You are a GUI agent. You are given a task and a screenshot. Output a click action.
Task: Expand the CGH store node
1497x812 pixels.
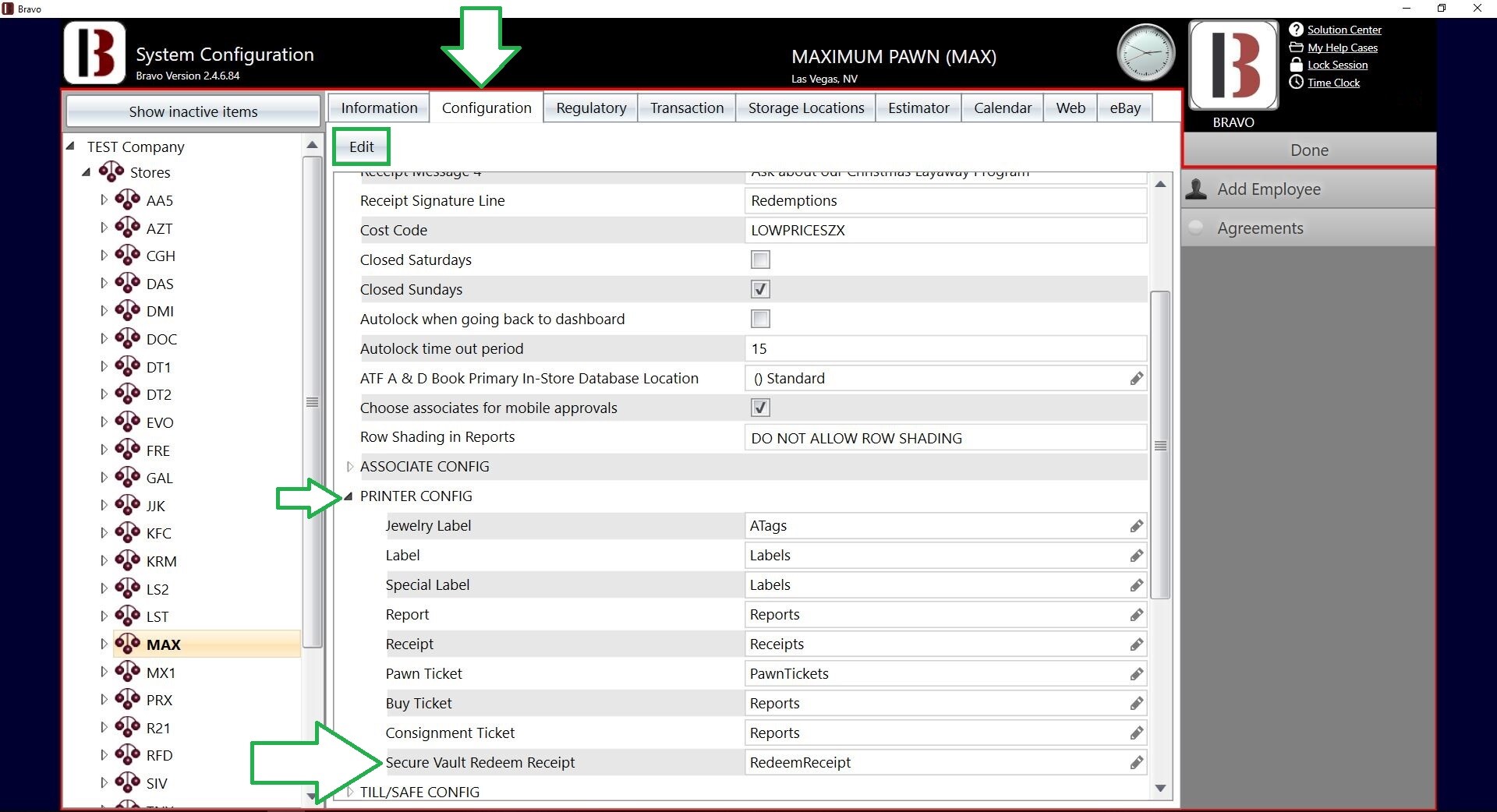click(x=104, y=255)
